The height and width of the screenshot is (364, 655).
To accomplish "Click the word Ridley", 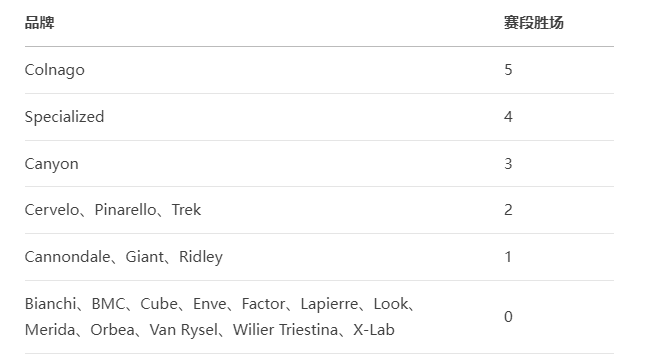I will tap(201, 257).
